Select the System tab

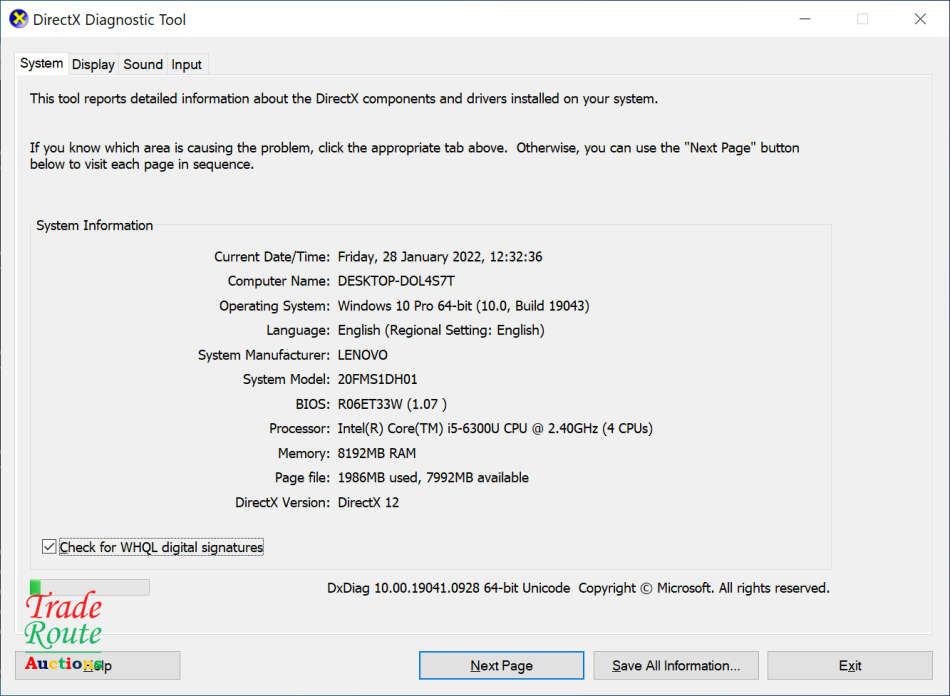point(41,63)
